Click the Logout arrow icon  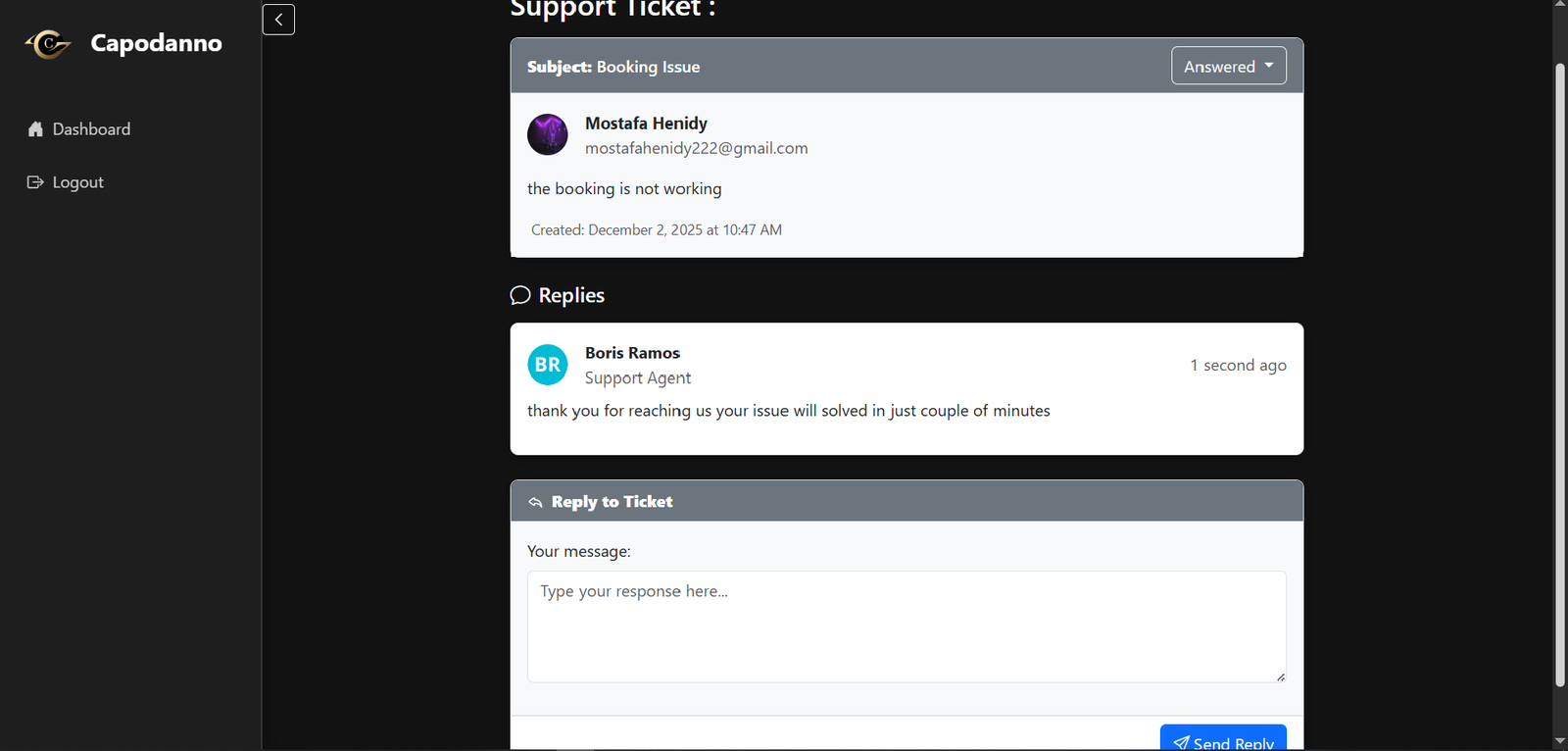35,182
